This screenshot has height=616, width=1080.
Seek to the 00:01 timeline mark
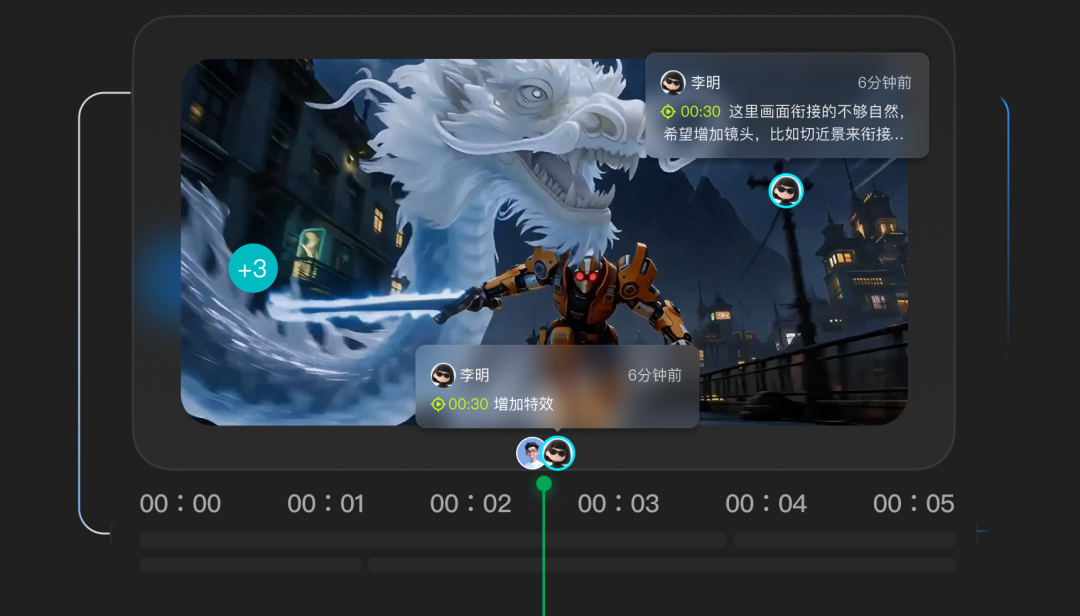[x=326, y=504]
